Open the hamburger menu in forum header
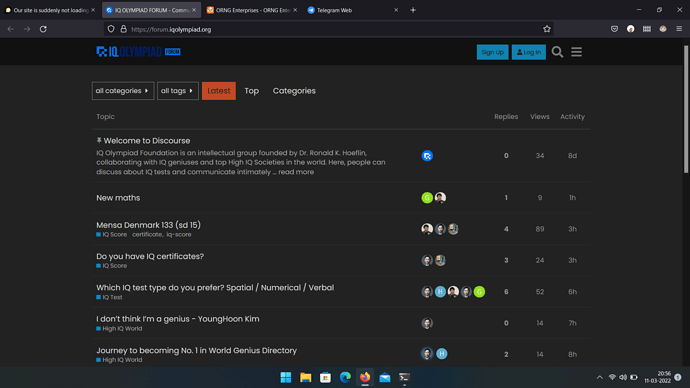Viewport: 690px width, 388px height. (576, 52)
